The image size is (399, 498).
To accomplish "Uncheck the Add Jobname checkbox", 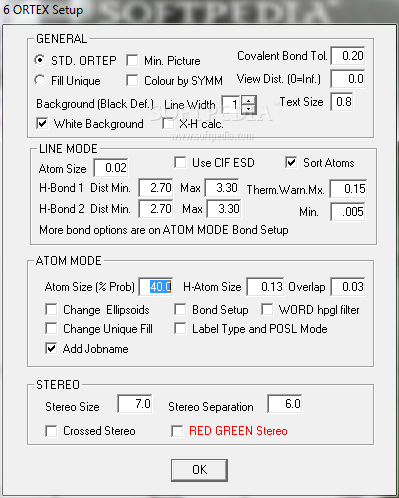I will point(51,349).
